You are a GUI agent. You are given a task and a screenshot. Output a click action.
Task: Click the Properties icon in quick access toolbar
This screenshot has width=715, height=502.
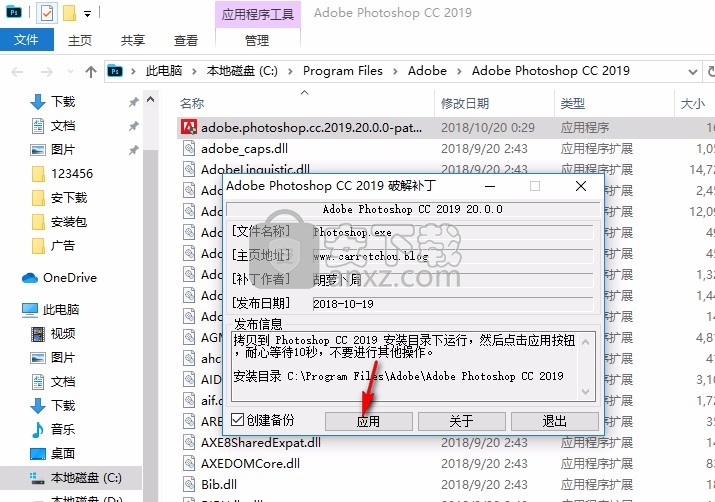pyautogui.click(x=47, y=13)
